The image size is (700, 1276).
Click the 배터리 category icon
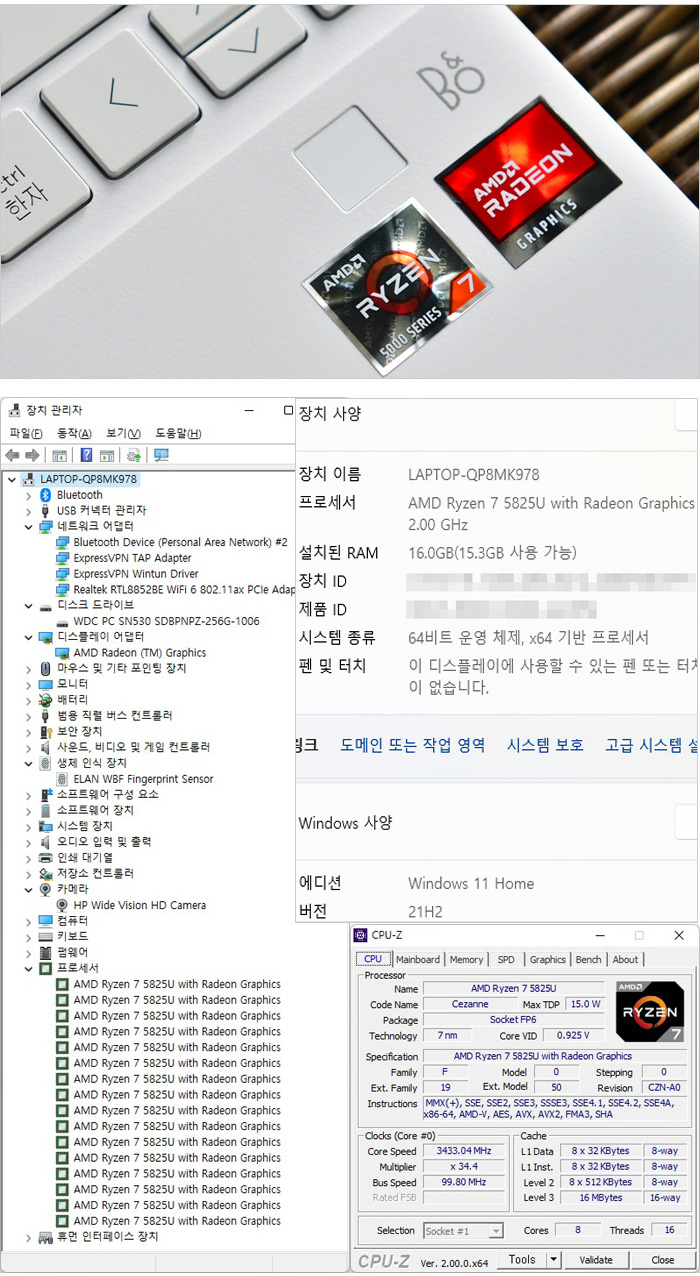(45, 700)
